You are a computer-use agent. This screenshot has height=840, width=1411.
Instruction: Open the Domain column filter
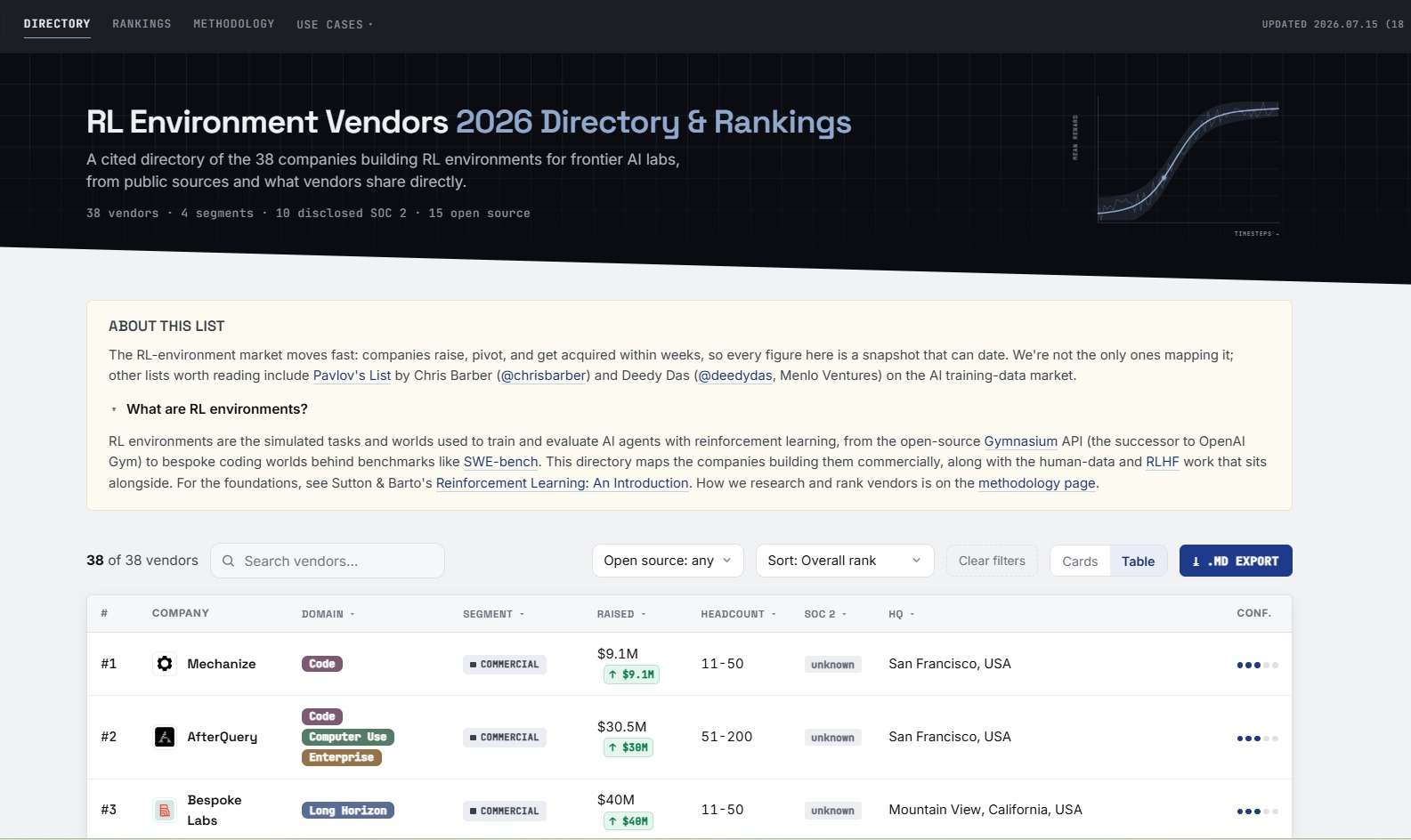click(328, 614)
